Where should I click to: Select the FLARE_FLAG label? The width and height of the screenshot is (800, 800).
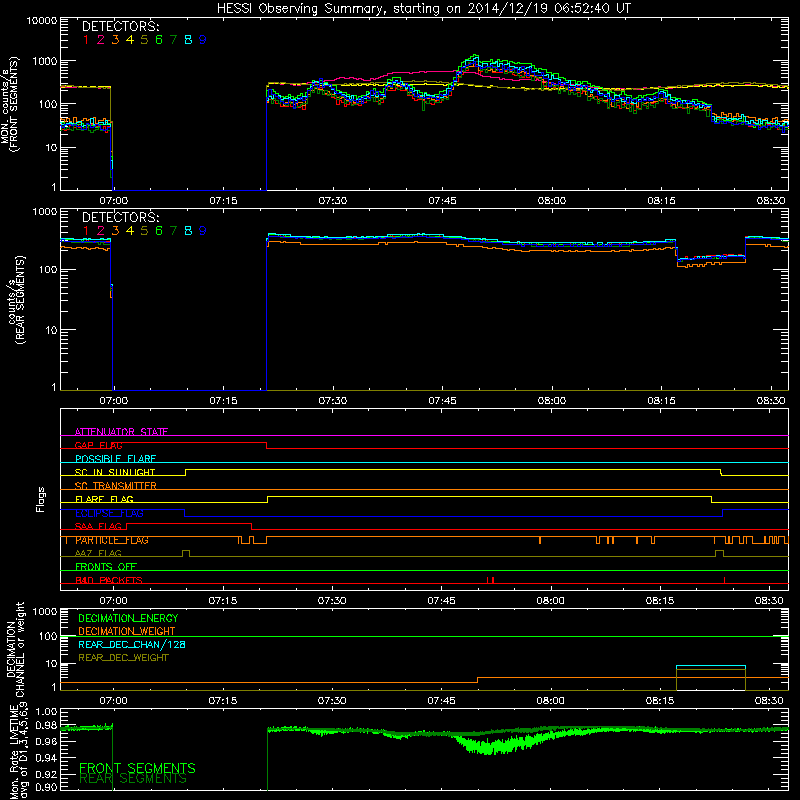(104, 499)
